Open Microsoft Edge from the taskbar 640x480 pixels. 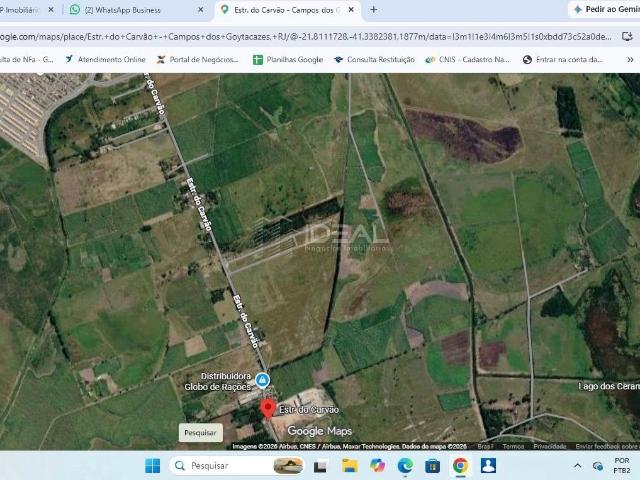pyautogui.click(x=405, y=466)
